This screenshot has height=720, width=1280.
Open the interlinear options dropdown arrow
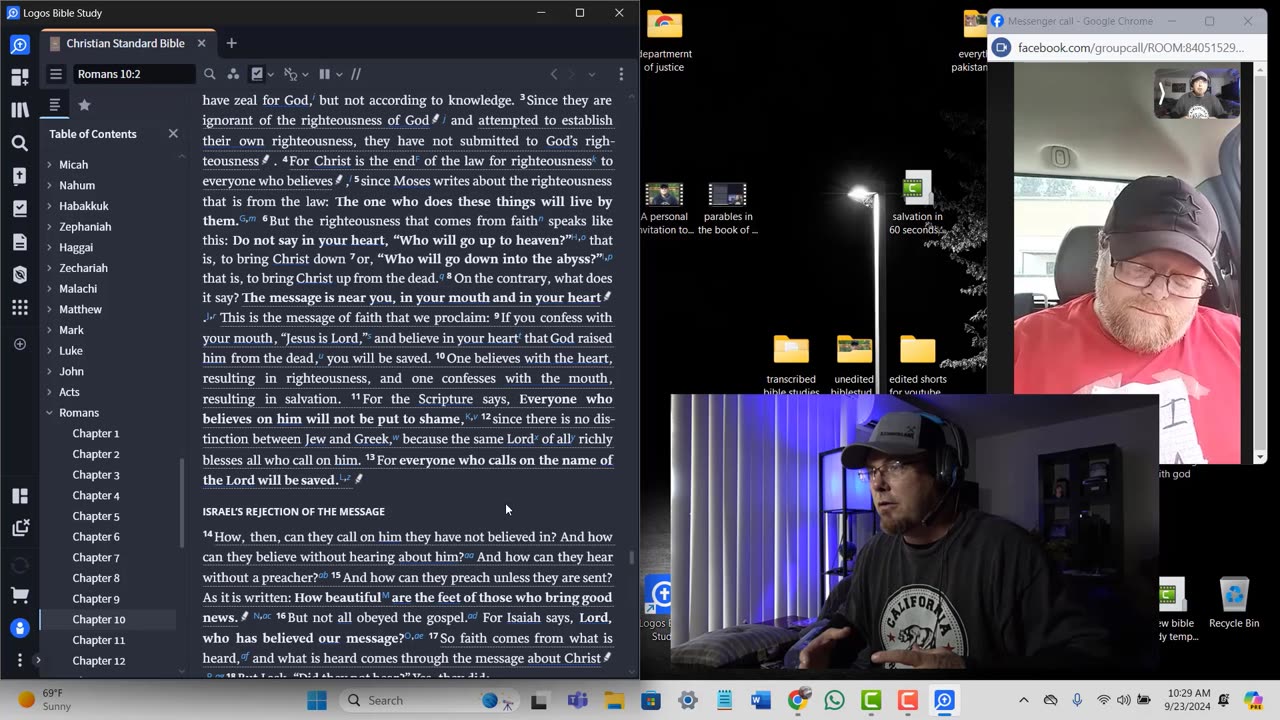[305, 74]
